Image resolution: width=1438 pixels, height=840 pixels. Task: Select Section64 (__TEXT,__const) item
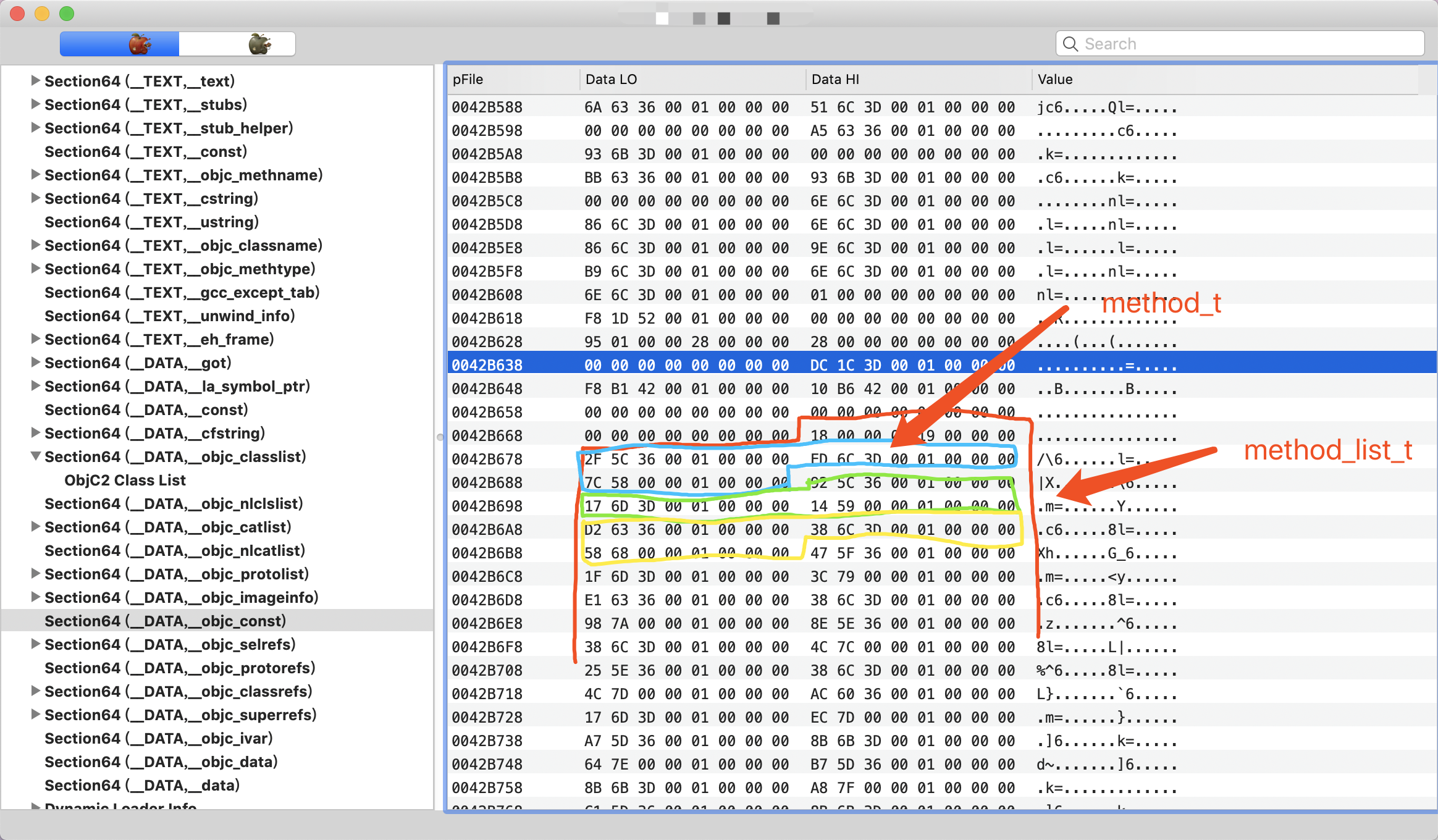point(146,151)
